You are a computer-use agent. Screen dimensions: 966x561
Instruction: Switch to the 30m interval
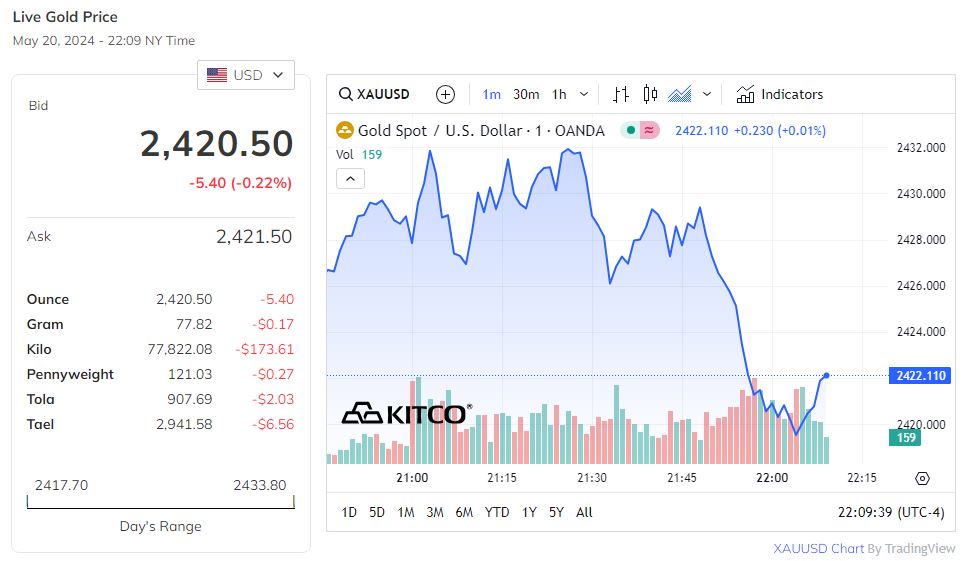click(x=526, y=94)
